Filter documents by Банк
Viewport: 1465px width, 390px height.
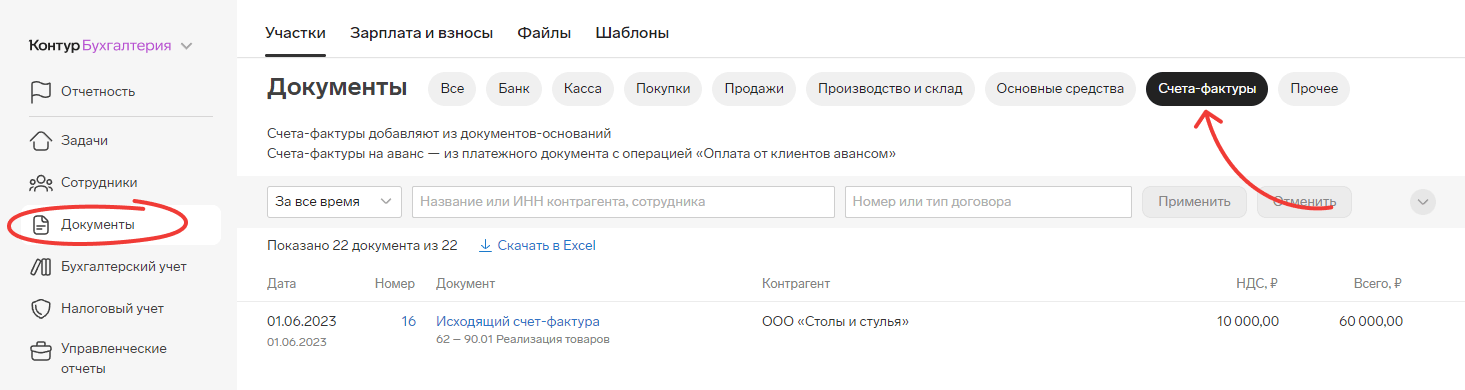(514, 89)
